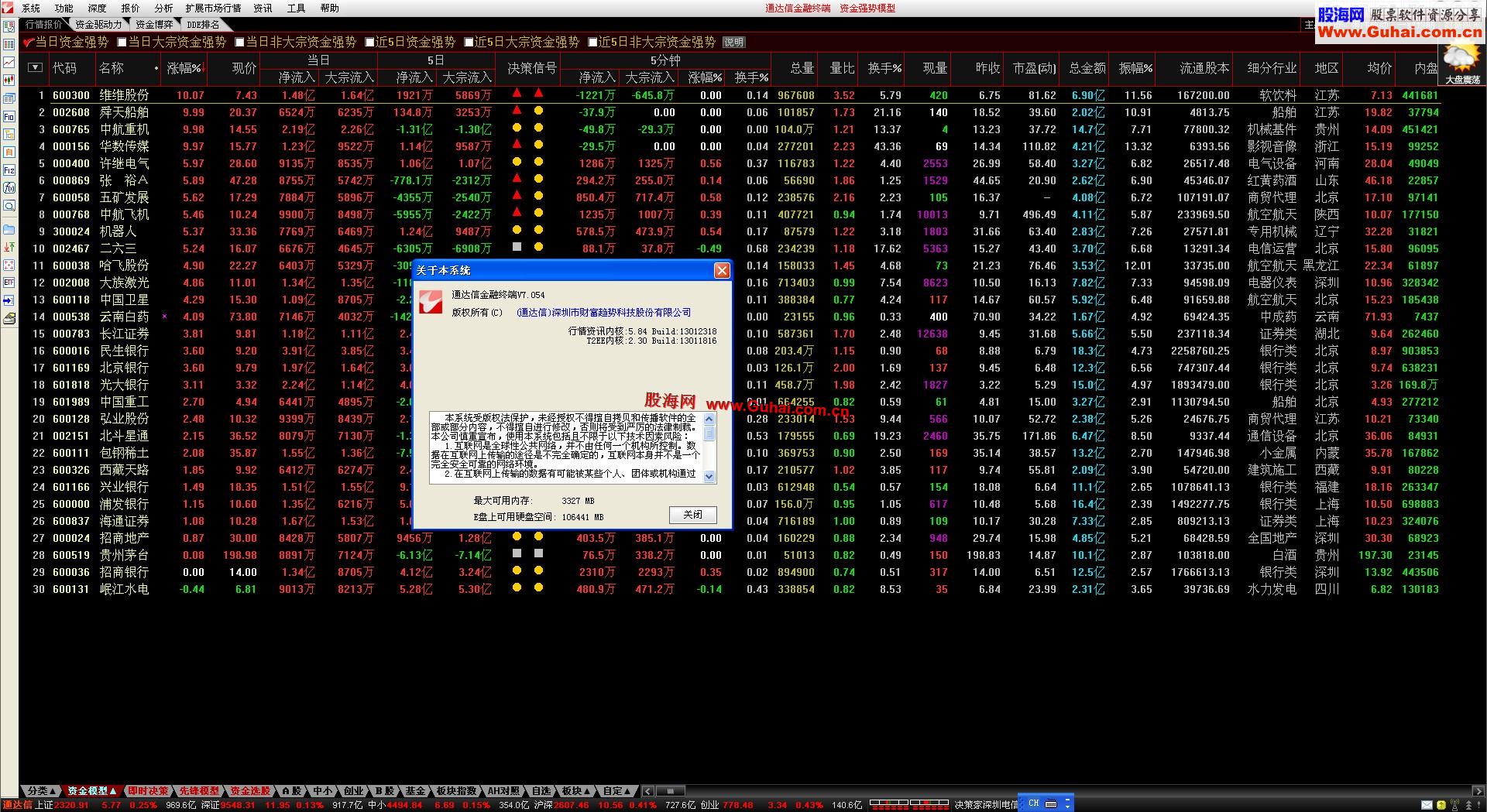This screenshot has width=1487, height=812.
Task: Open the grid table view icon in sidebar
Action: coord(9,44)
